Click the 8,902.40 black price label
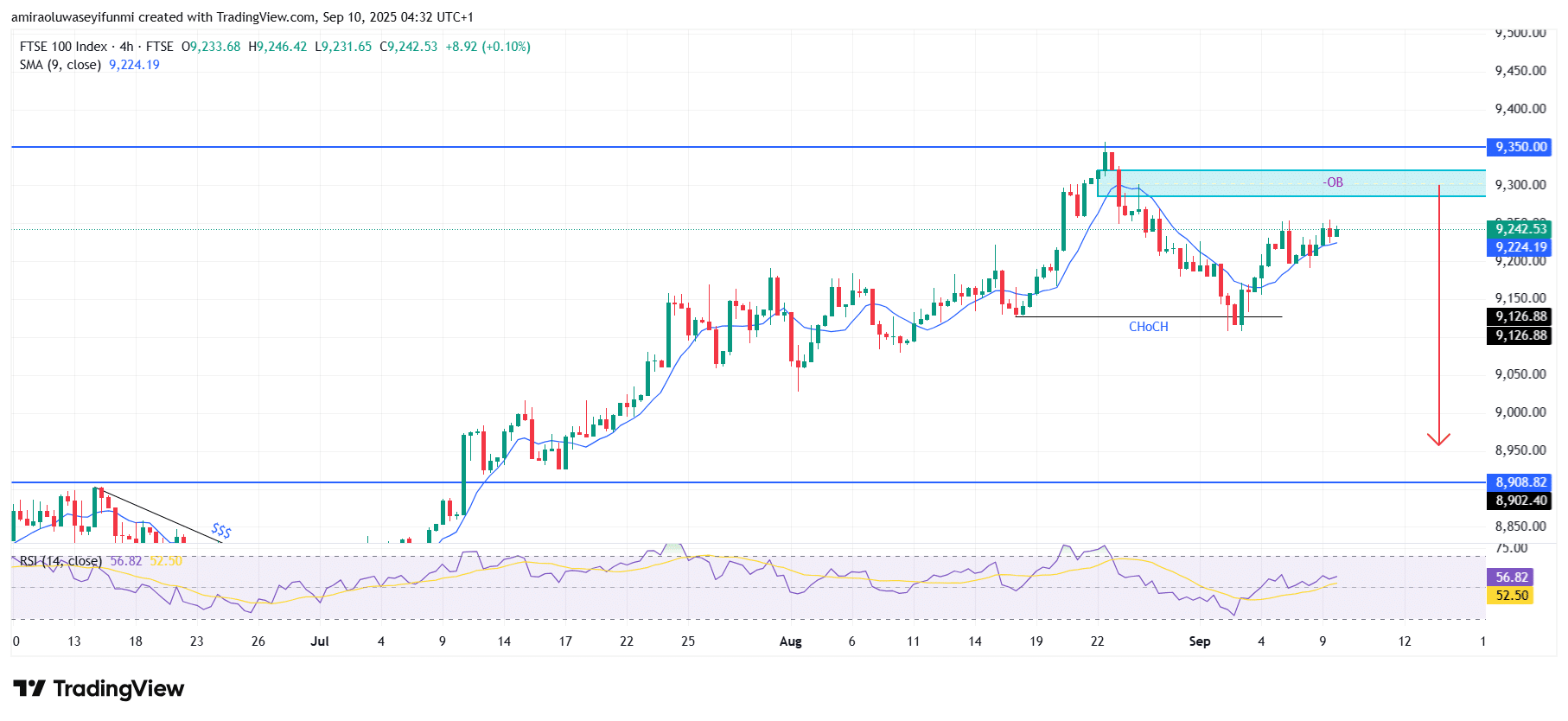Screen dimensions: 1568x721 tap(1519, 501)
